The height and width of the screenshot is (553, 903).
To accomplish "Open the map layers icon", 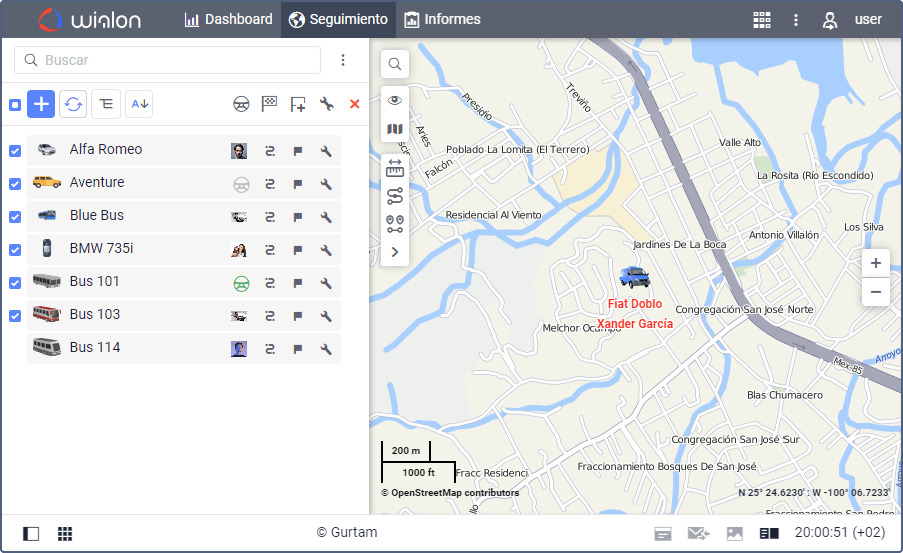I will click(395, 129).
